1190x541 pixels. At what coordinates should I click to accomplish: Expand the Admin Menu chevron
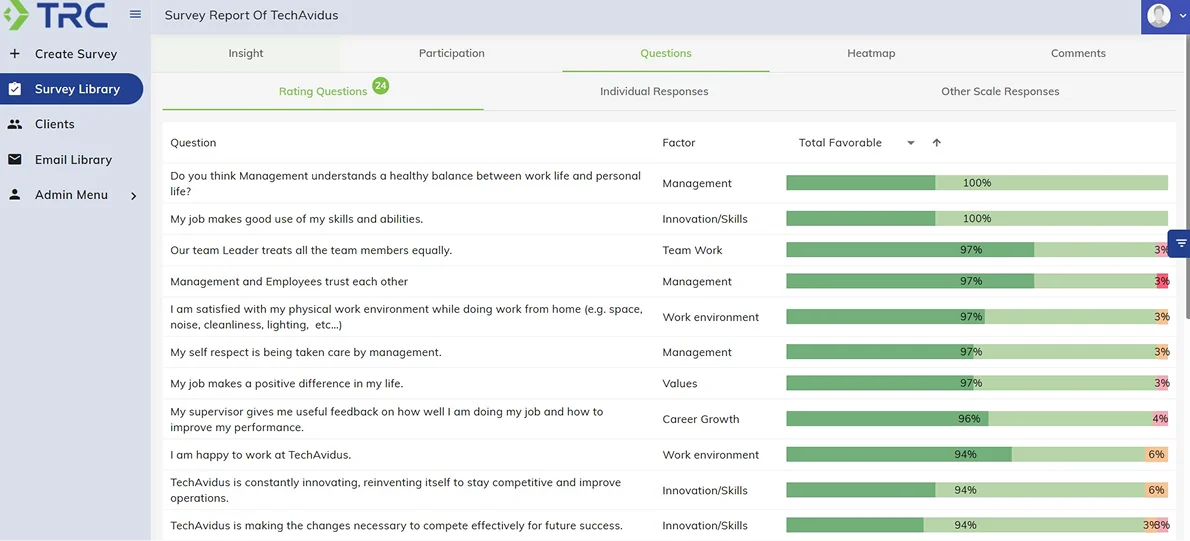point(134,196)
